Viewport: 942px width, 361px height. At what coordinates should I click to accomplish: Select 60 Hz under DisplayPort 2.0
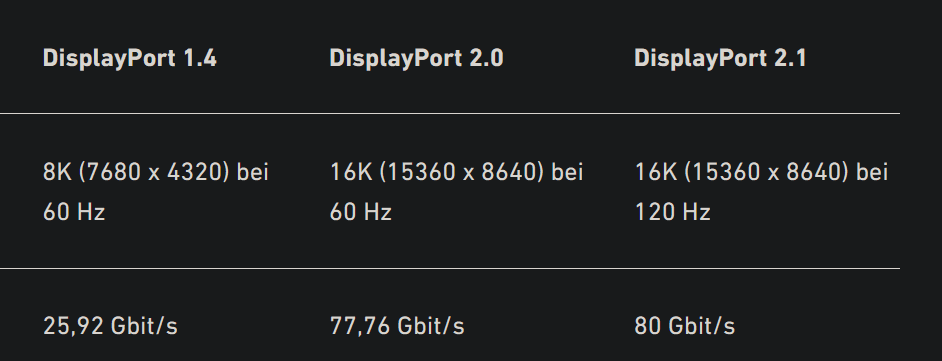click(360, 212)
